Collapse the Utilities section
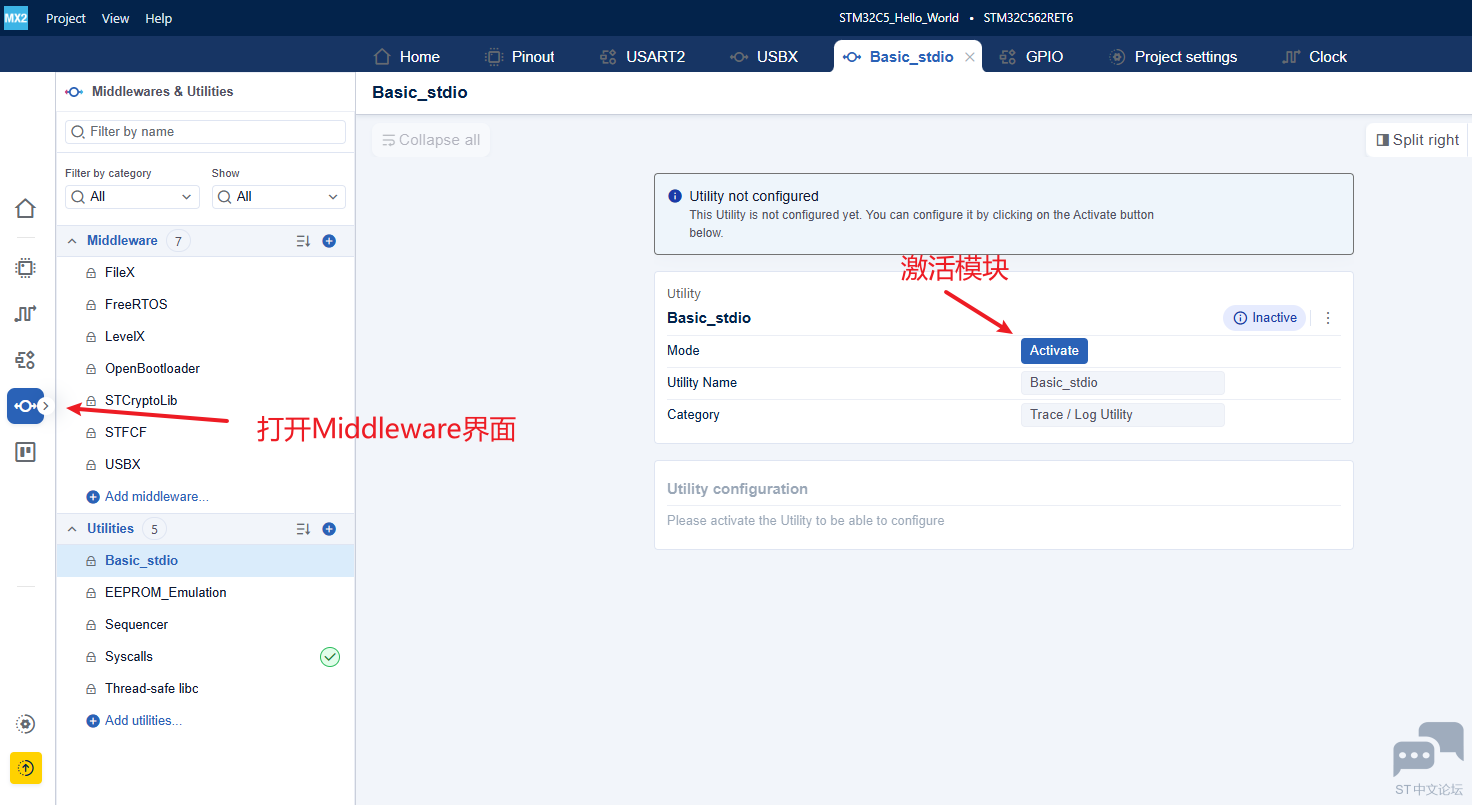 72,529
